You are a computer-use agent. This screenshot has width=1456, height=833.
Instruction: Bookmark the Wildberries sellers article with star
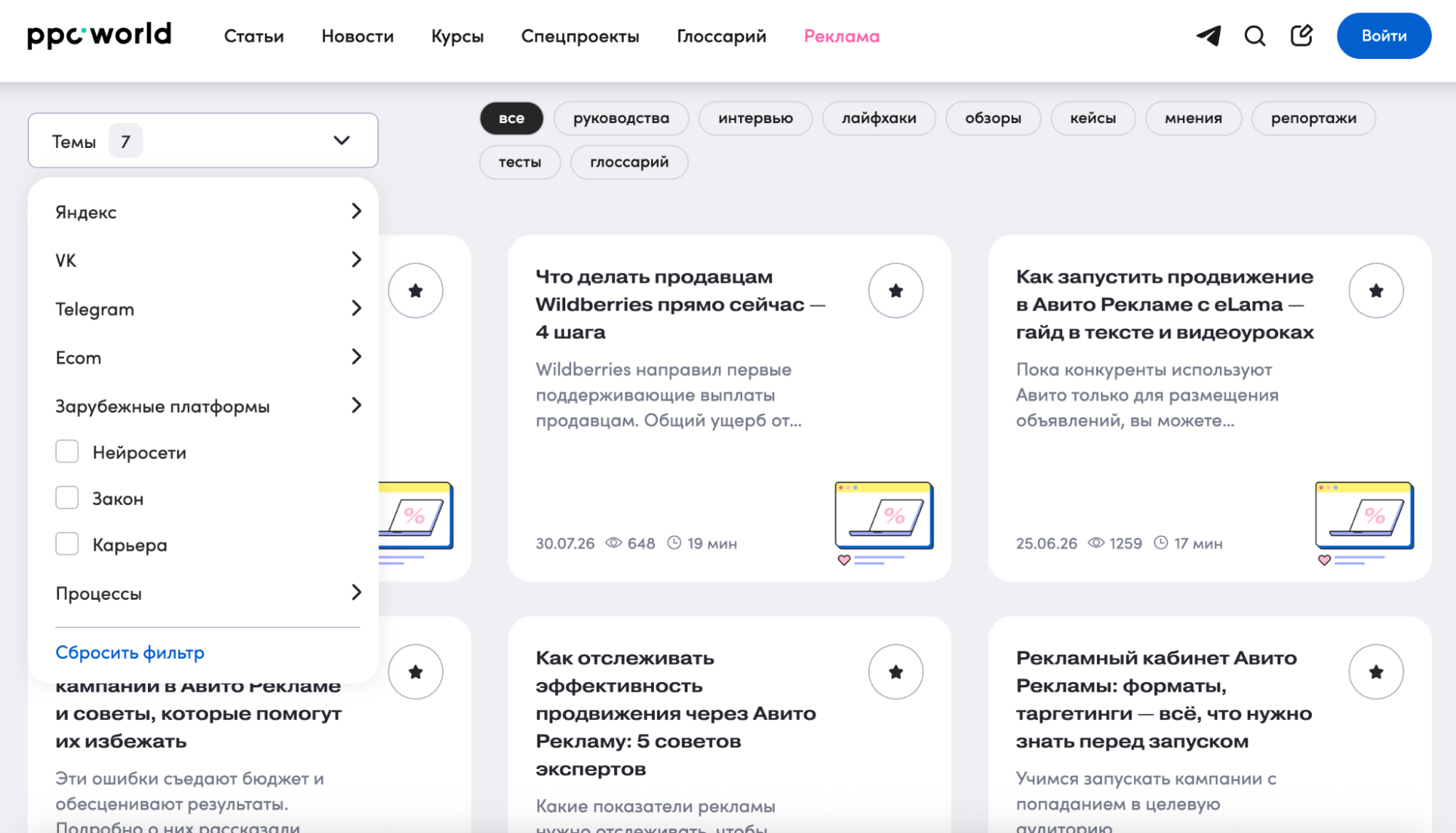pos(895,291)
